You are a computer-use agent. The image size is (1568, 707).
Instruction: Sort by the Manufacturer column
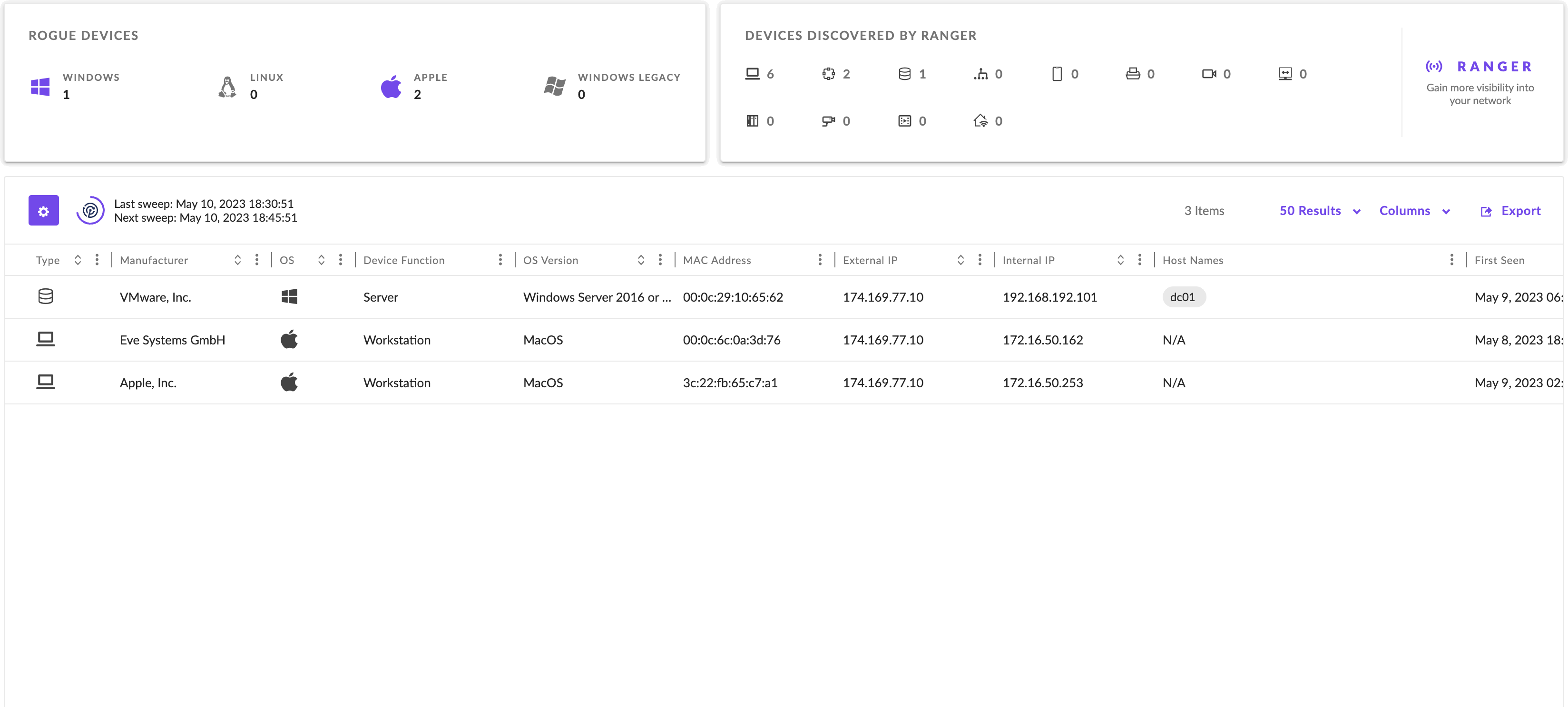237,260
